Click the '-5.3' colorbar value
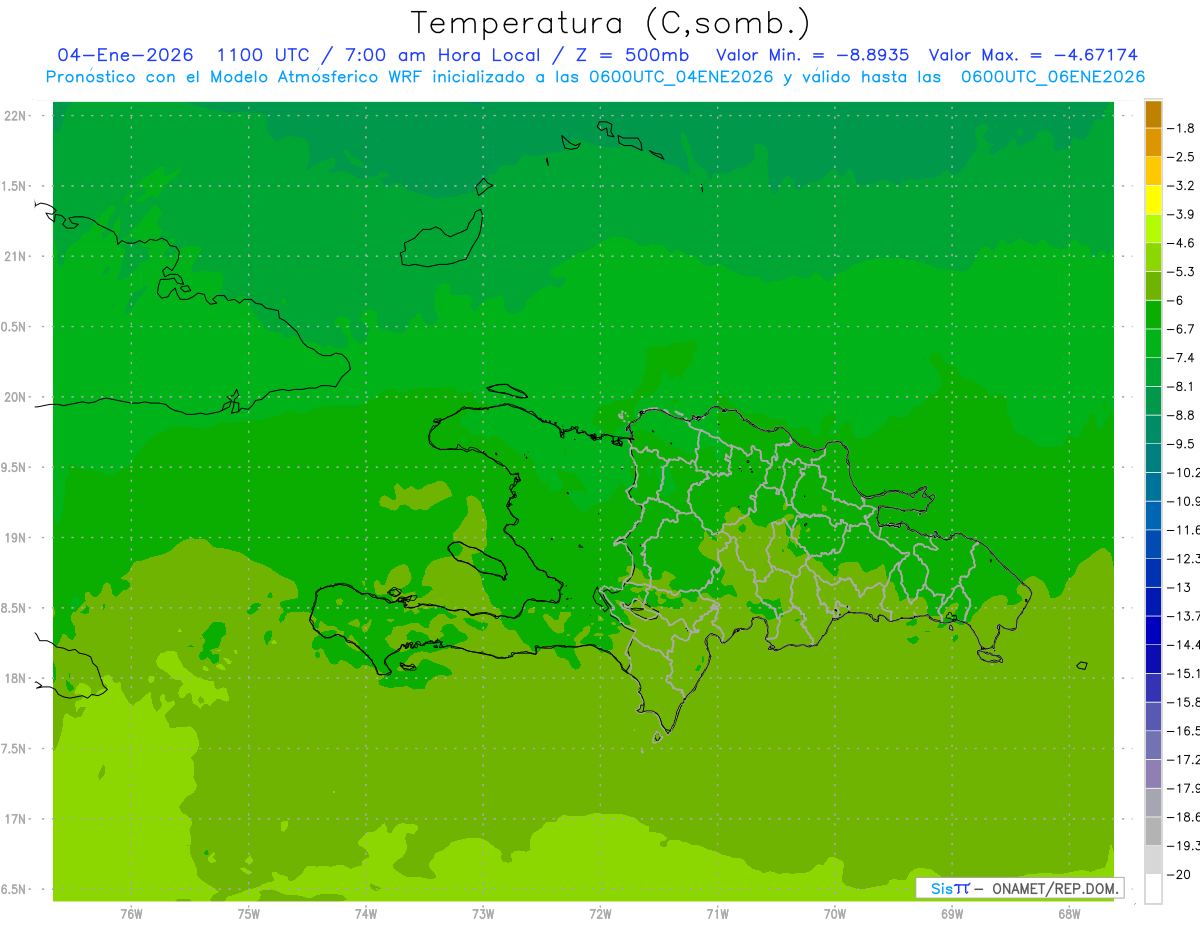Image resolution: width=1200 pixels, height=927 pixels. tap(1181, 272)
